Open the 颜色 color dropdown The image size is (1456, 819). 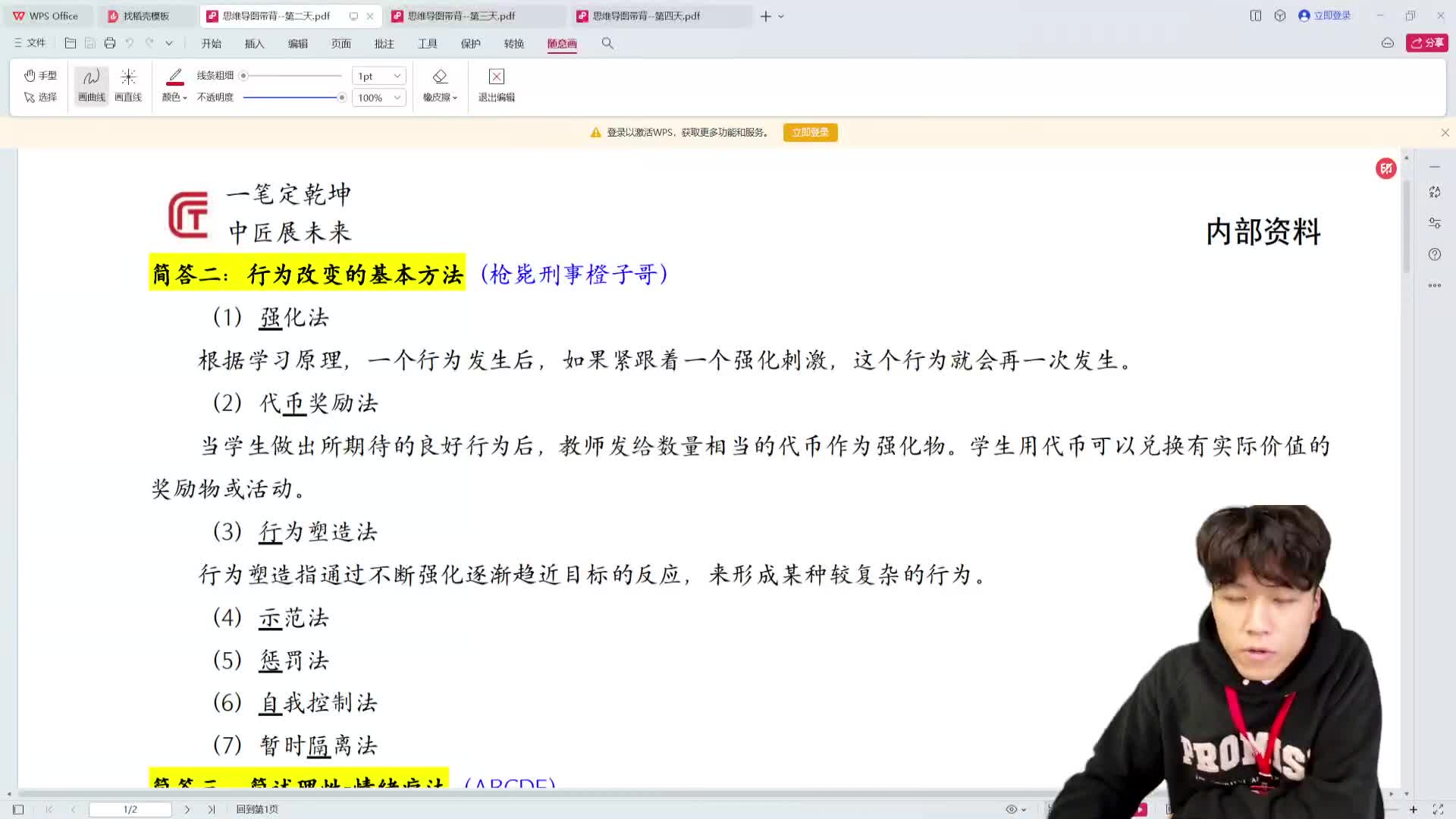pos(173,97)
